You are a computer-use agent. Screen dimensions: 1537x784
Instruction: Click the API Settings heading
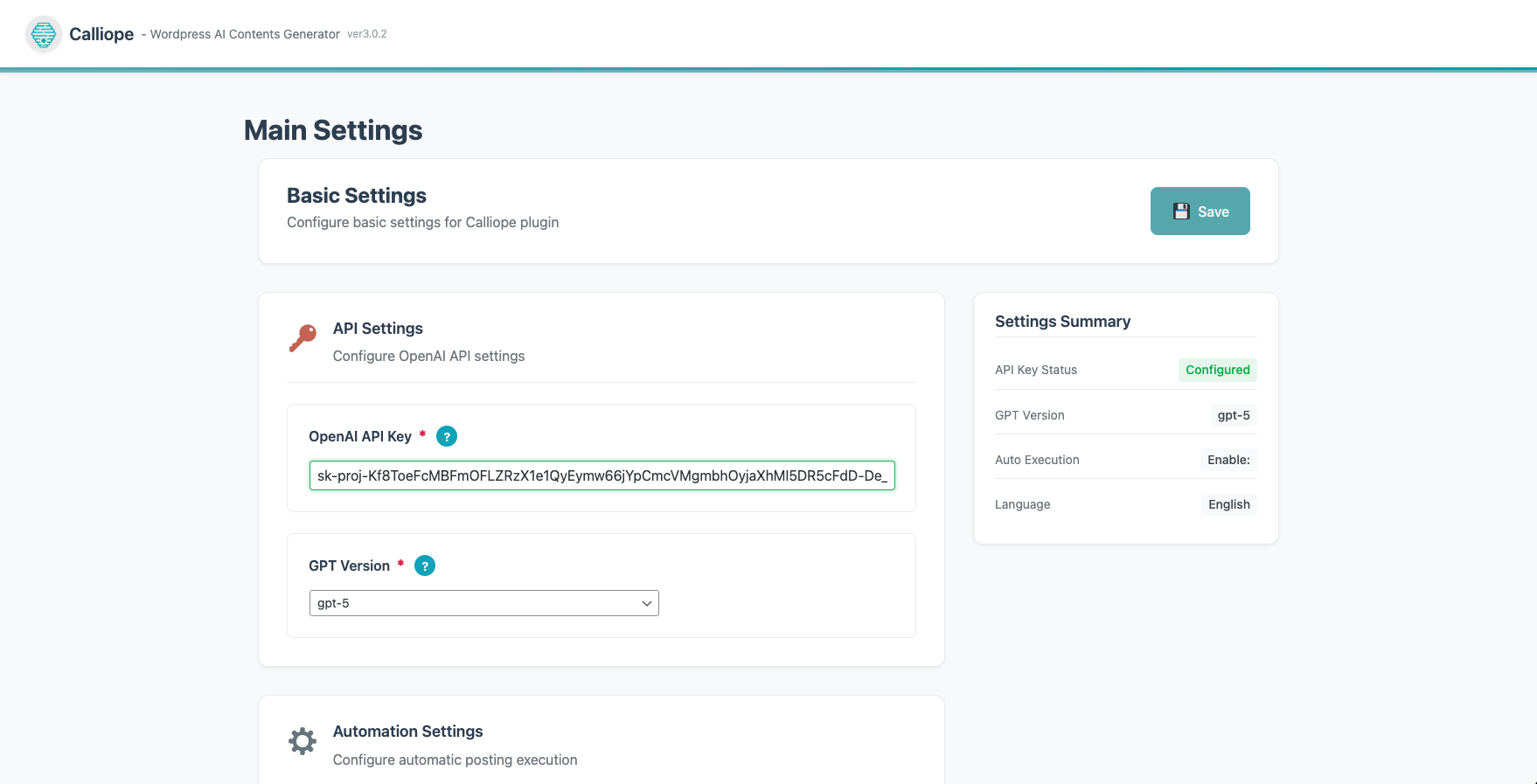[x=378, y=329]
